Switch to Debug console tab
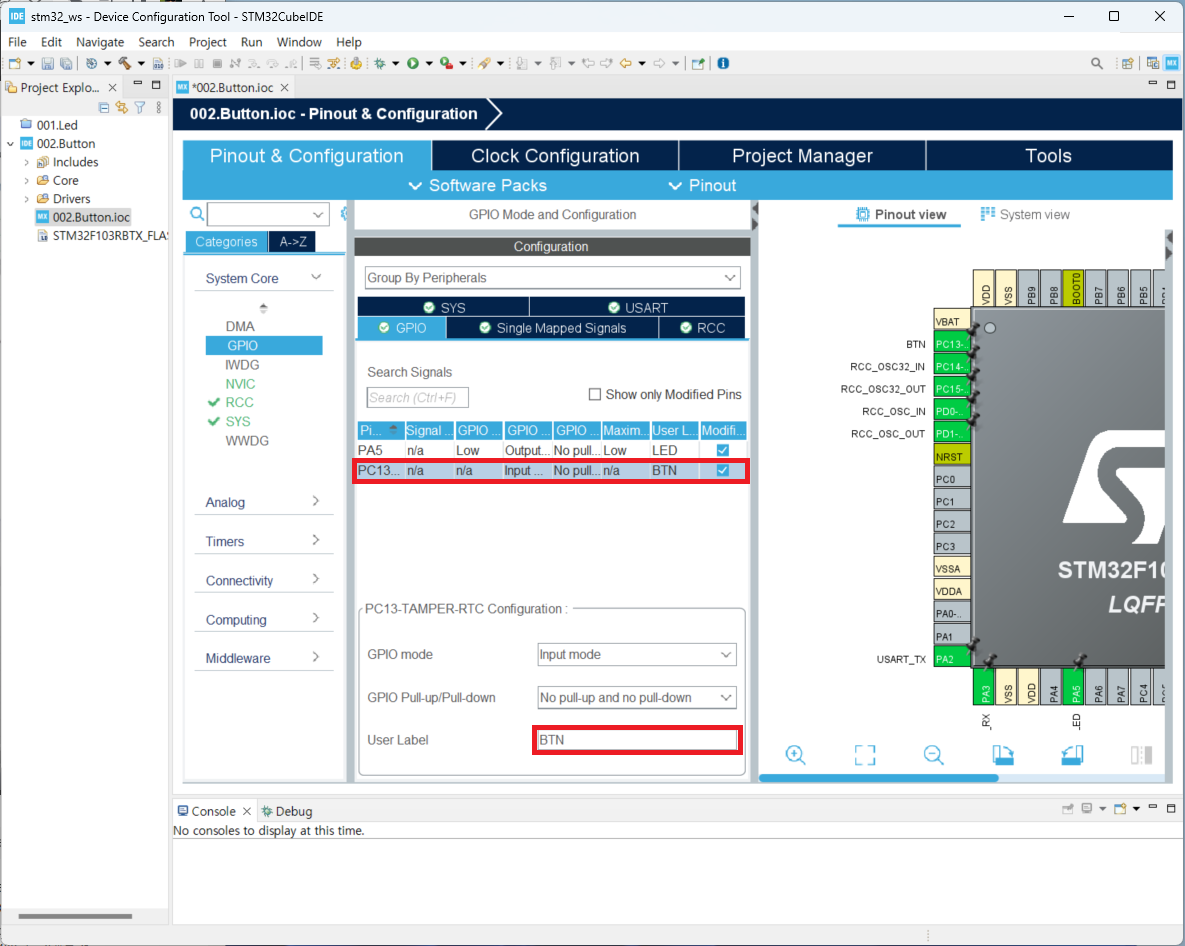 click(x=286, y=811)
